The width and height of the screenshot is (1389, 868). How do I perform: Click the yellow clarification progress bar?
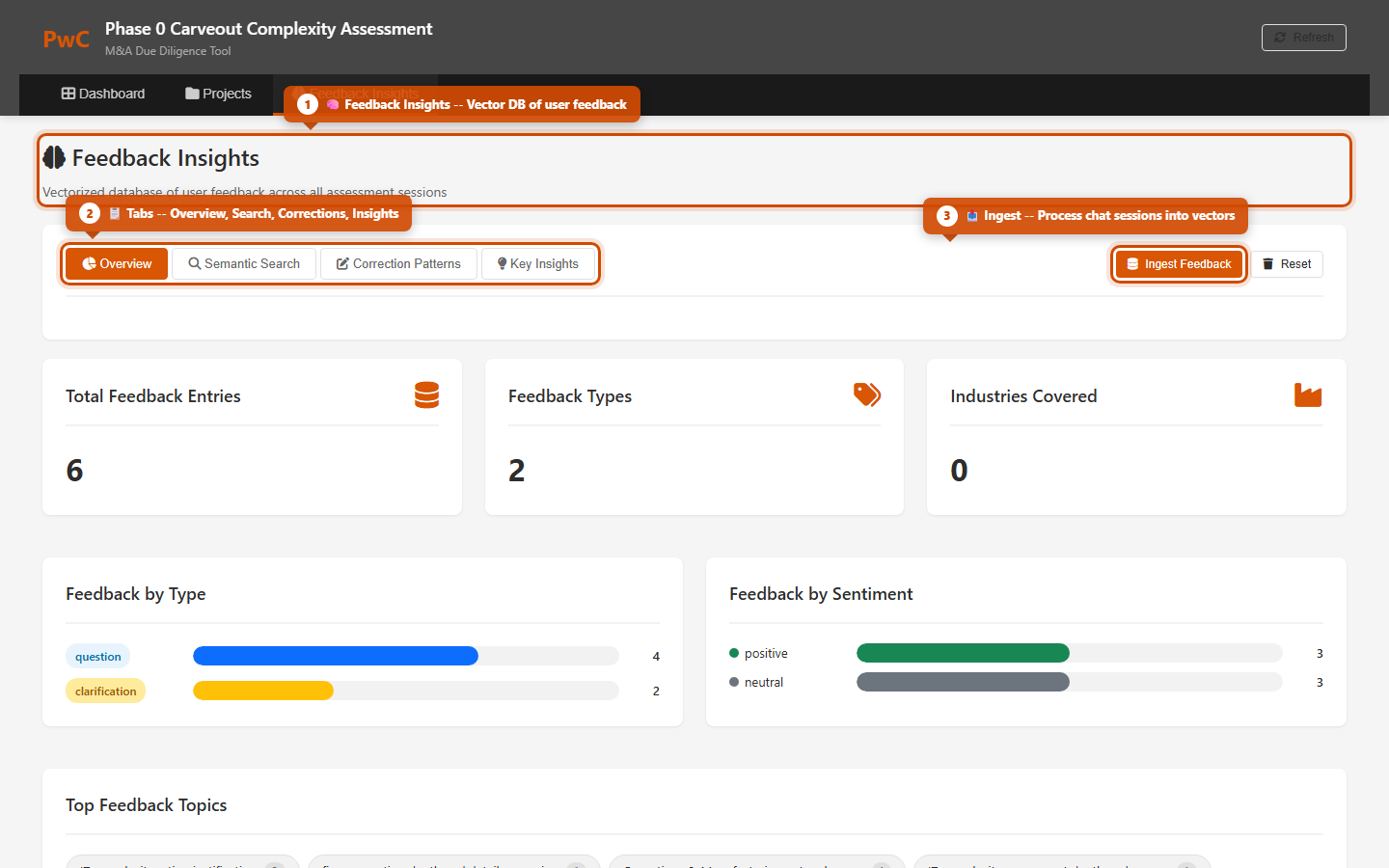pyautogui.click(x=262, y=691)
